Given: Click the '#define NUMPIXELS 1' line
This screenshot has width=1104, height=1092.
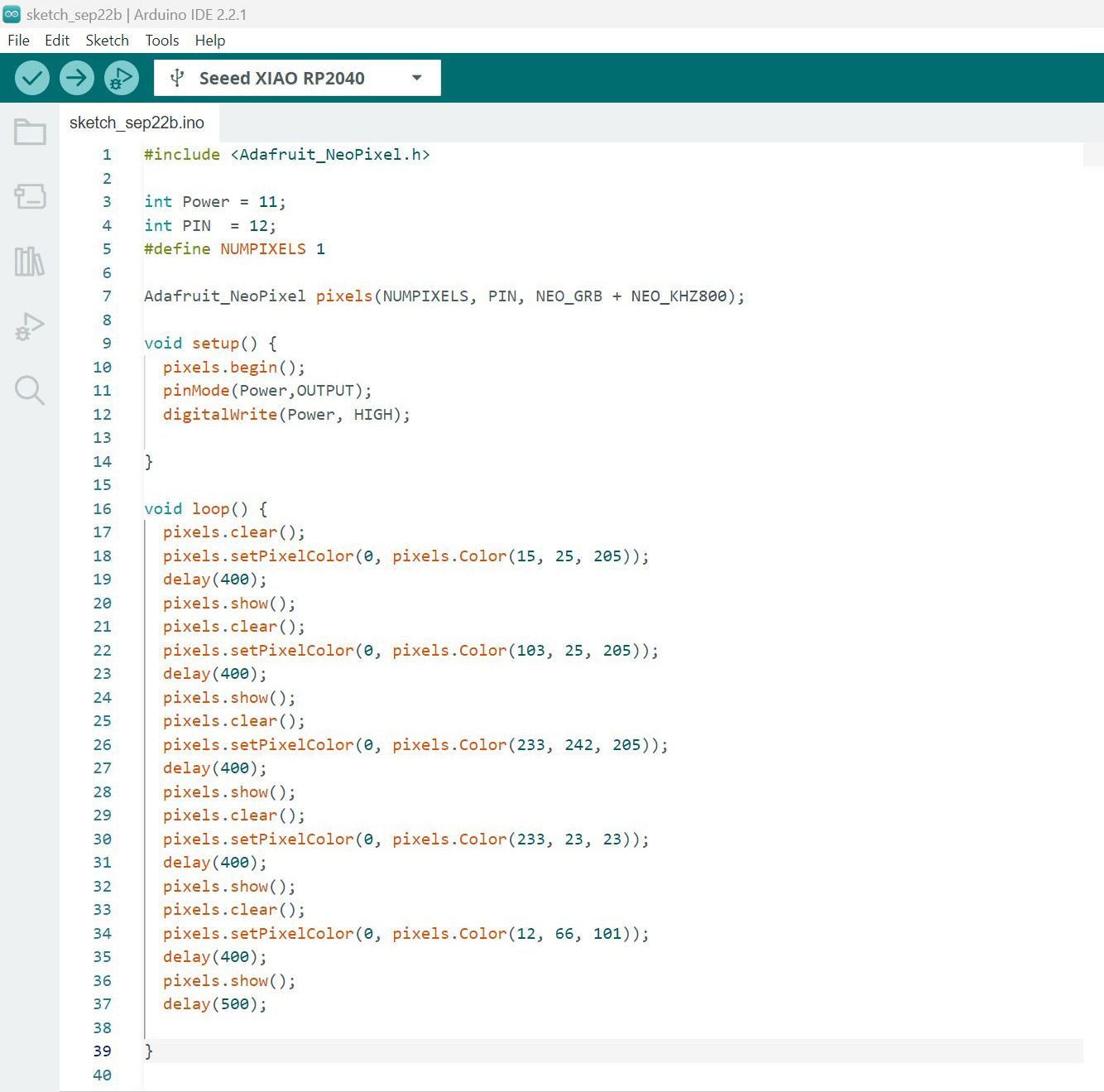Looking at the screenshot, I should coord(235,249).
